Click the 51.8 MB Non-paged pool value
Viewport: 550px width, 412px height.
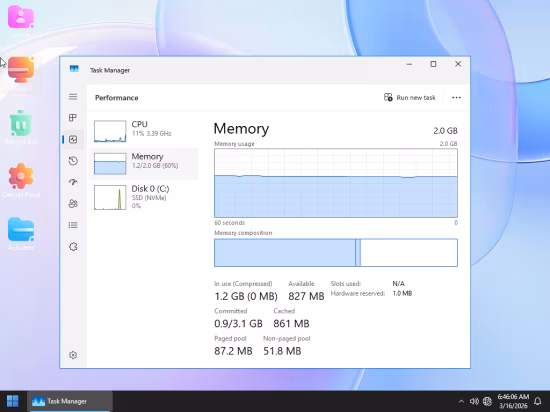[x=282, y=351]
